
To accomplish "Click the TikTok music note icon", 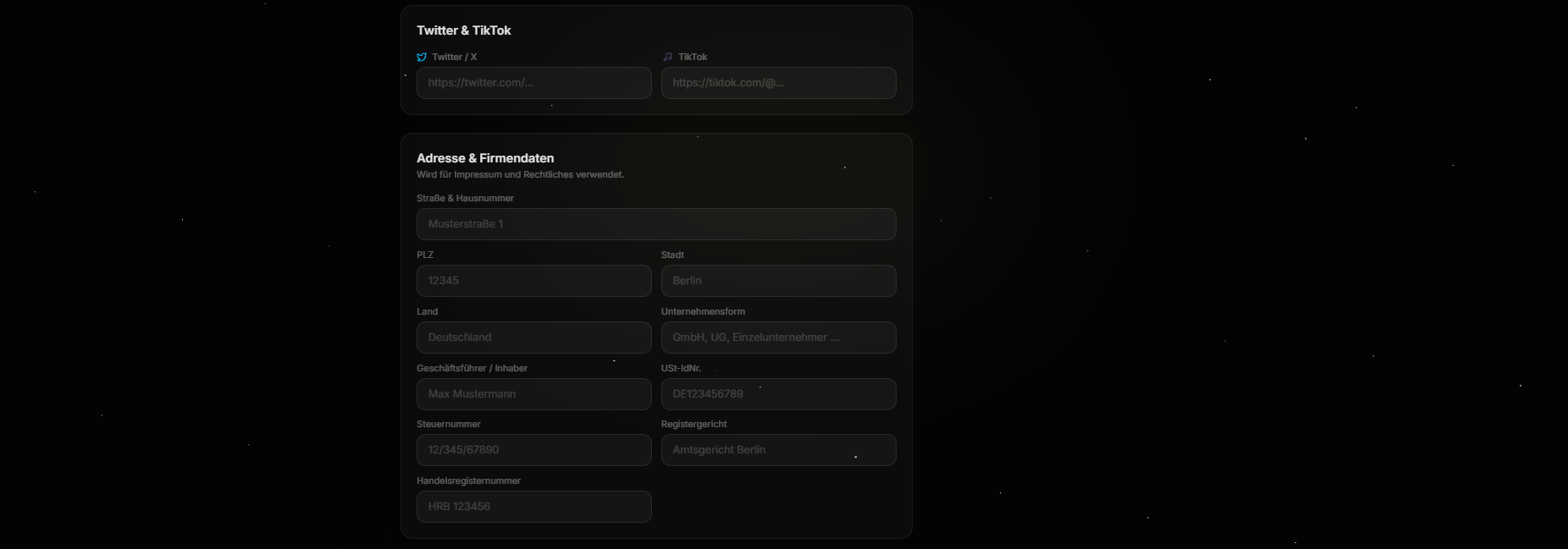I will coord(667,57).
